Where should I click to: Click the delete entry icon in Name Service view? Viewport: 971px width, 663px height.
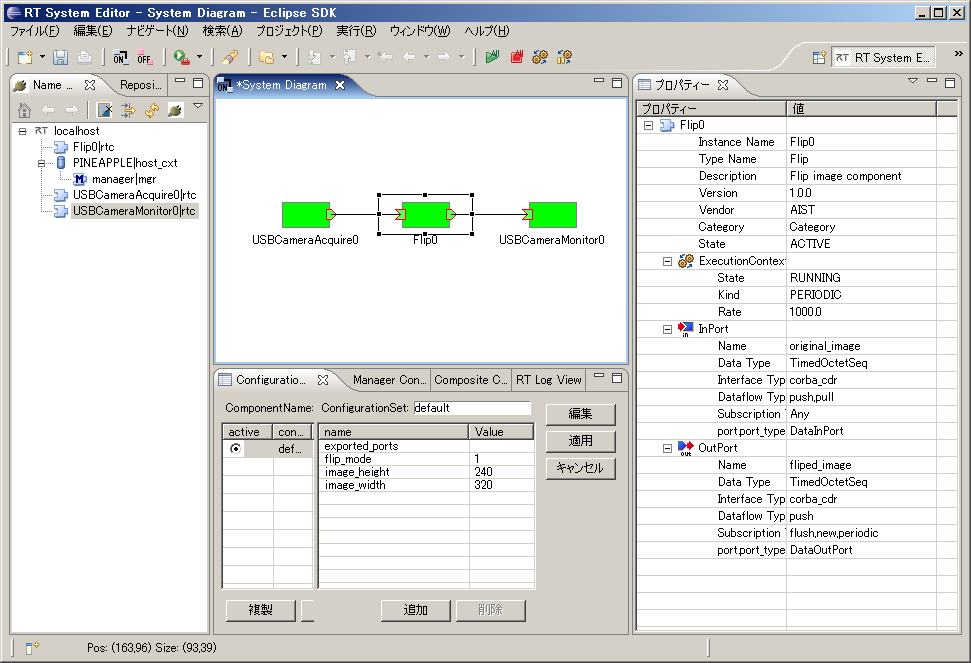(105, 110)
